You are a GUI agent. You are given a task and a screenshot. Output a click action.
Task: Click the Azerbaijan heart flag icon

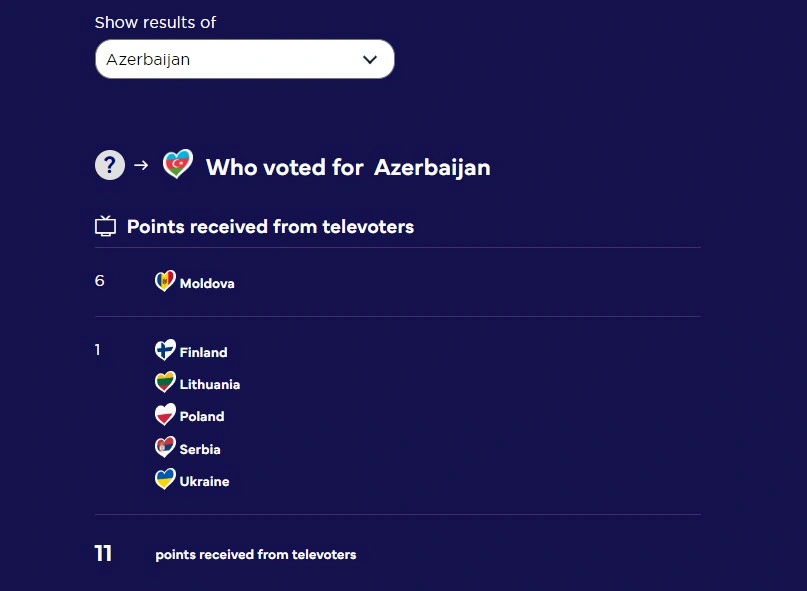point(178,164)
